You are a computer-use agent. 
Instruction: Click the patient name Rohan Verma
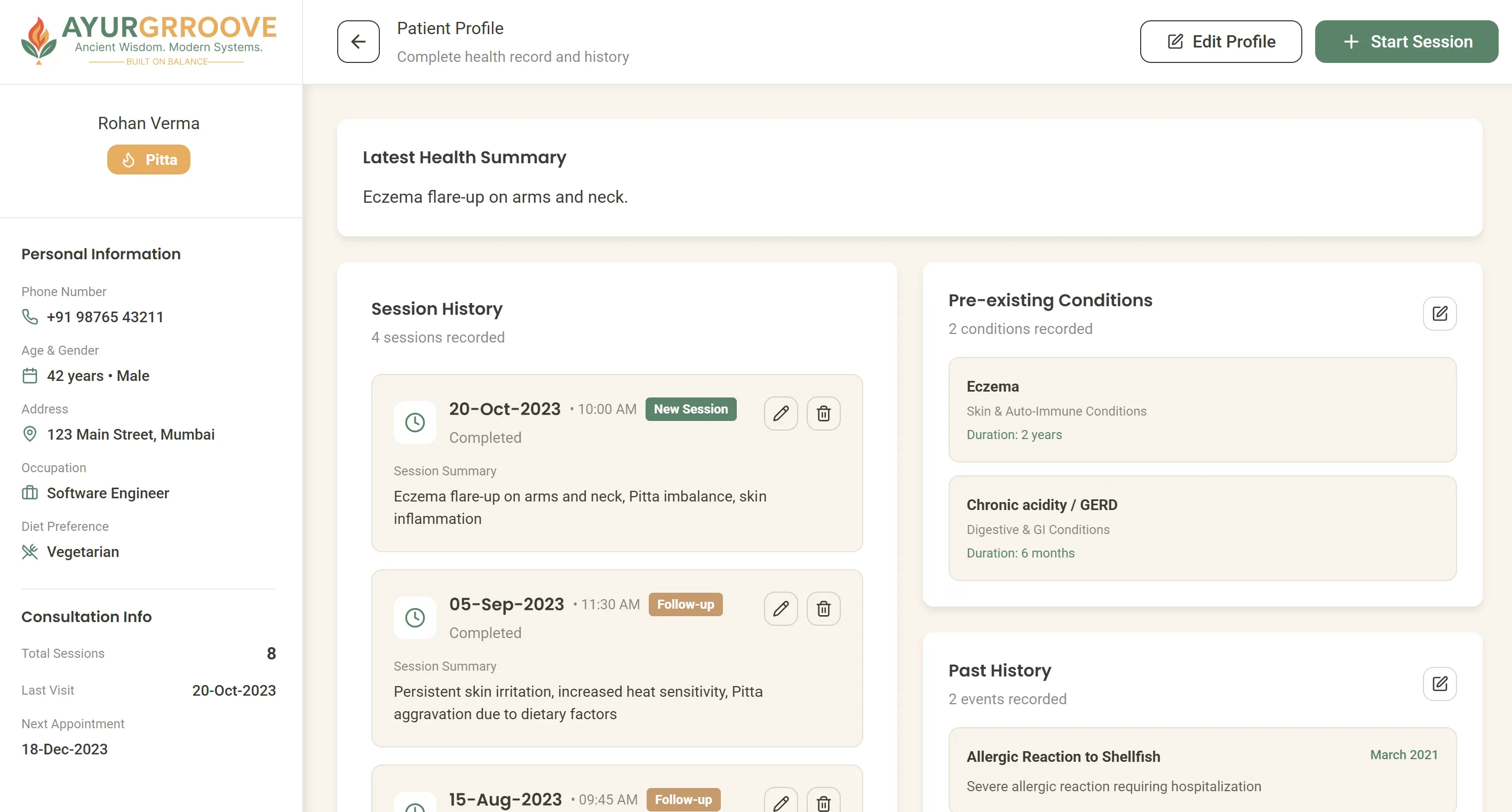(x=148, y=123)
